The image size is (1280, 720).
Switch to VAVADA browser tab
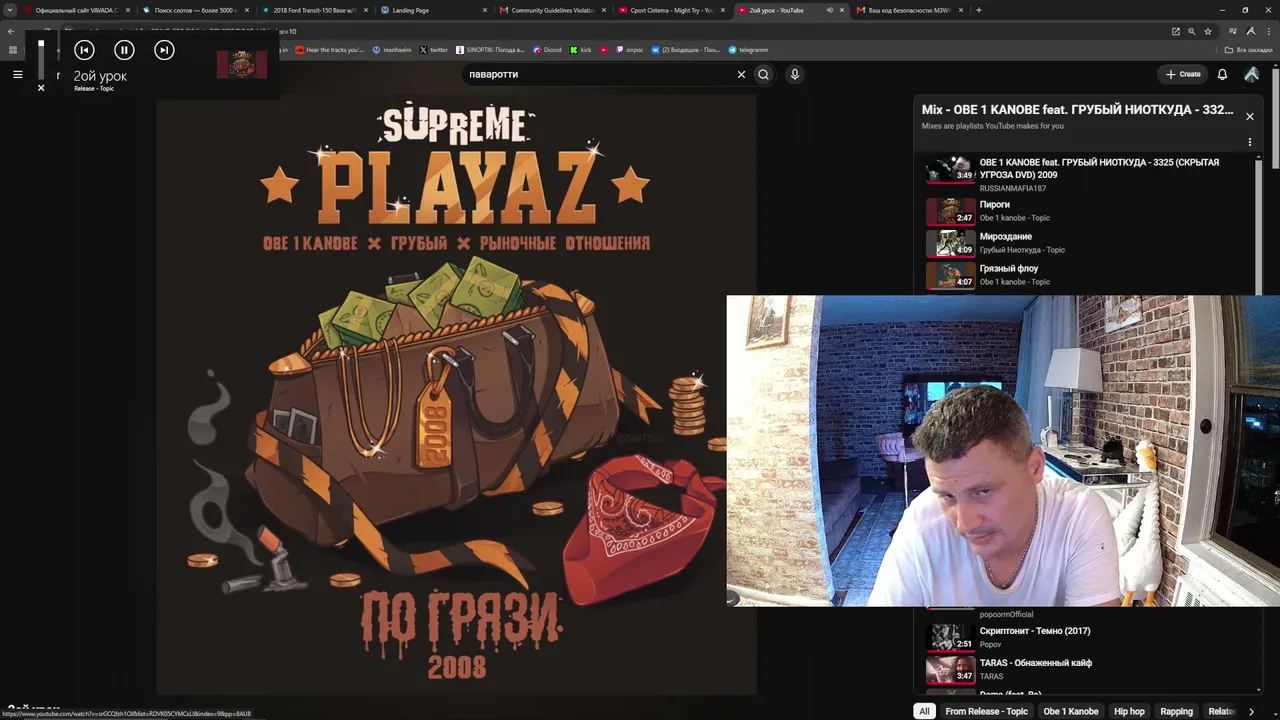point(78,10)
